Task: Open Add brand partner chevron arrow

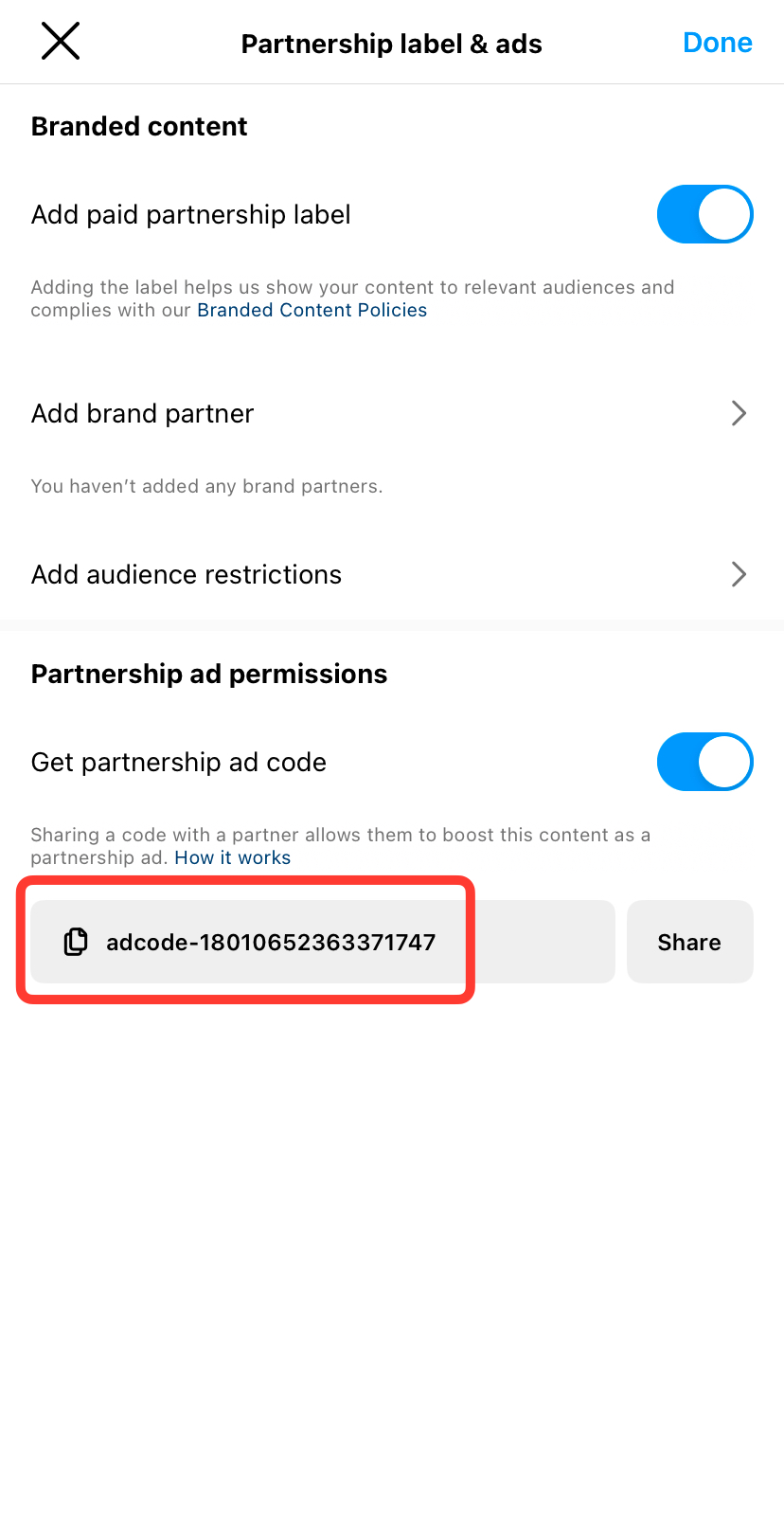Action: pos(739,413)
